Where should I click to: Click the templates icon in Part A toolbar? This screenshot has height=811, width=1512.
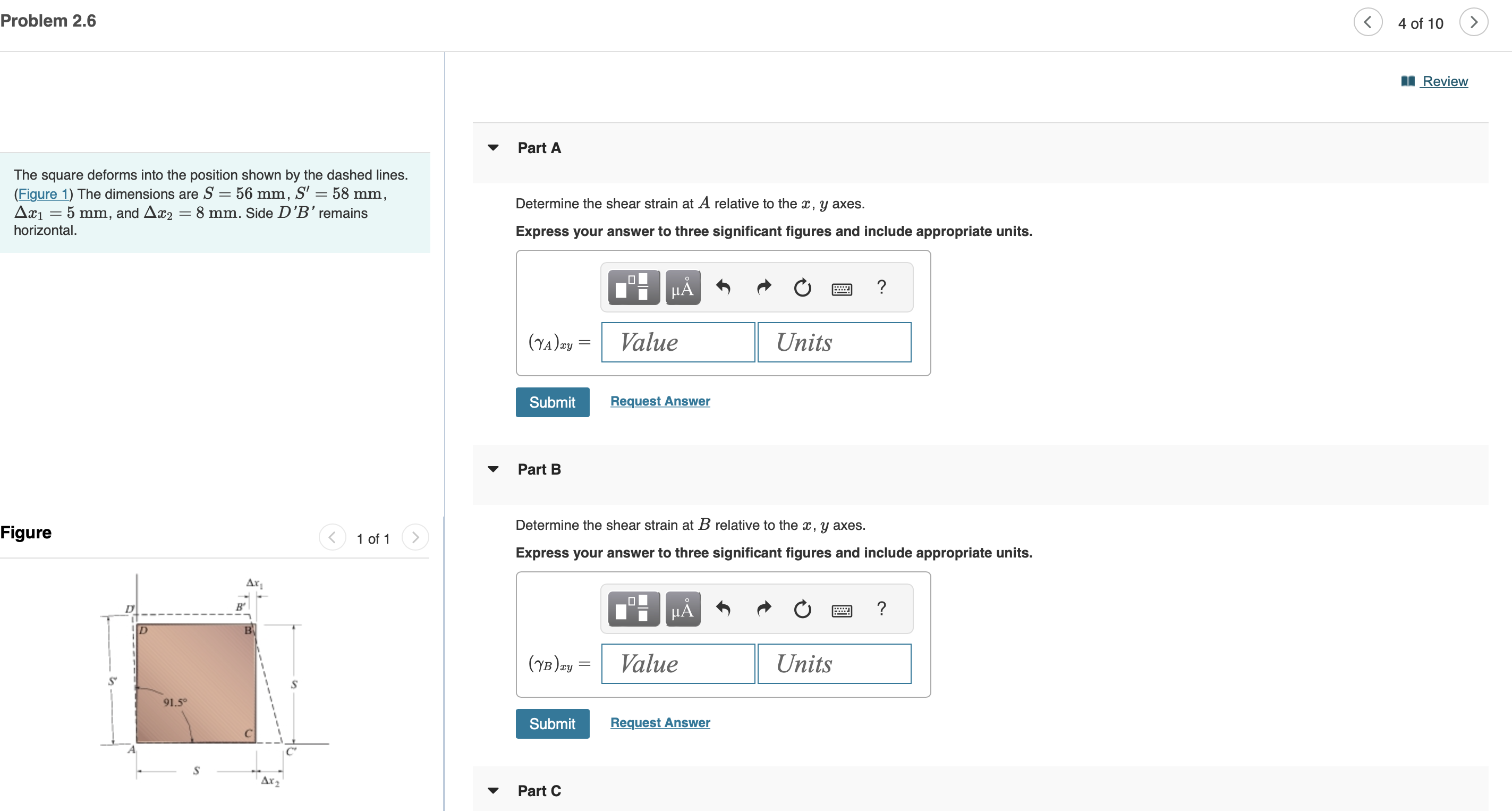pyautogui.click(x=633, y=287)
